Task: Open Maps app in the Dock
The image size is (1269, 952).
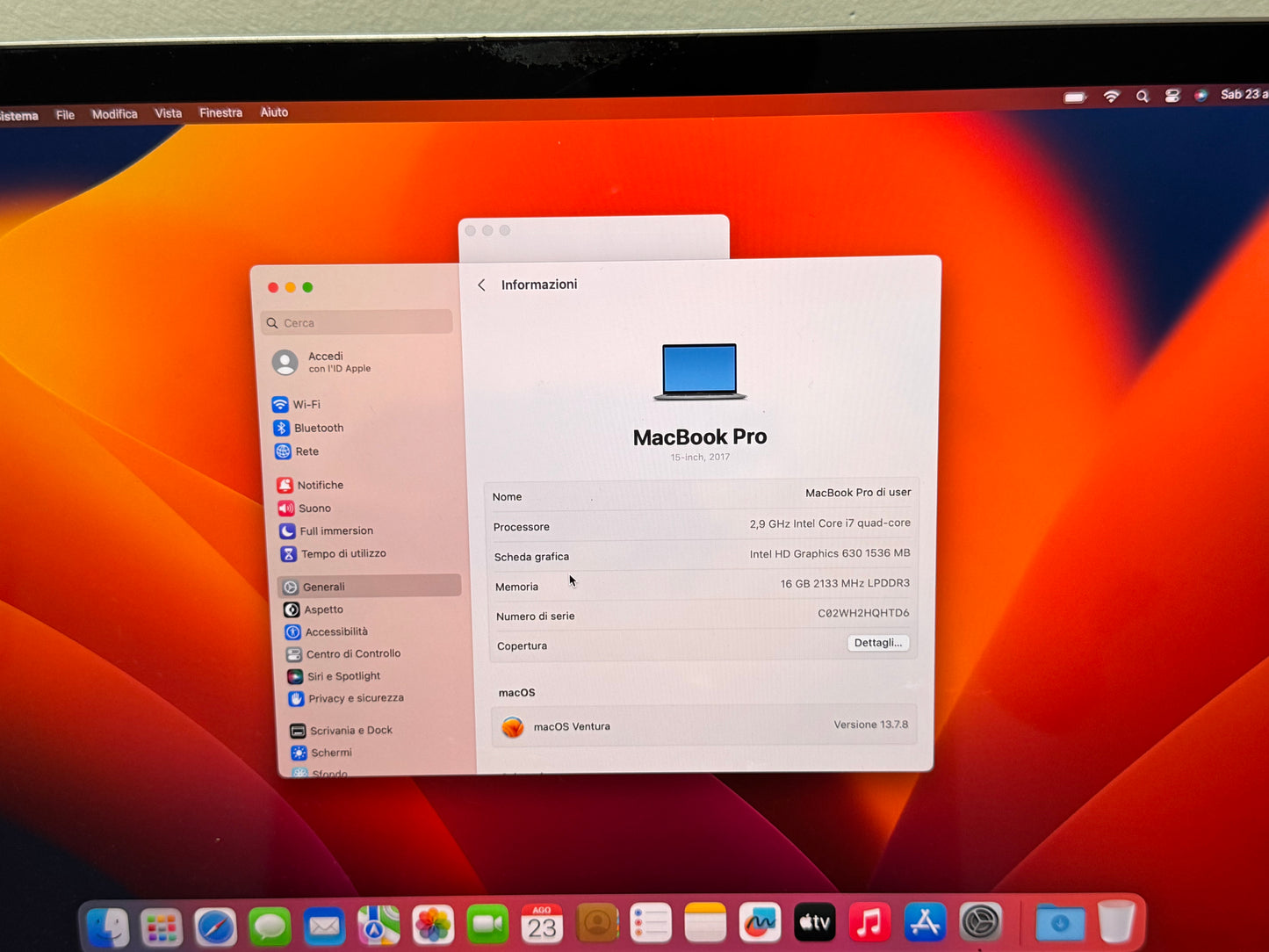Action: (x=379, y=926)
